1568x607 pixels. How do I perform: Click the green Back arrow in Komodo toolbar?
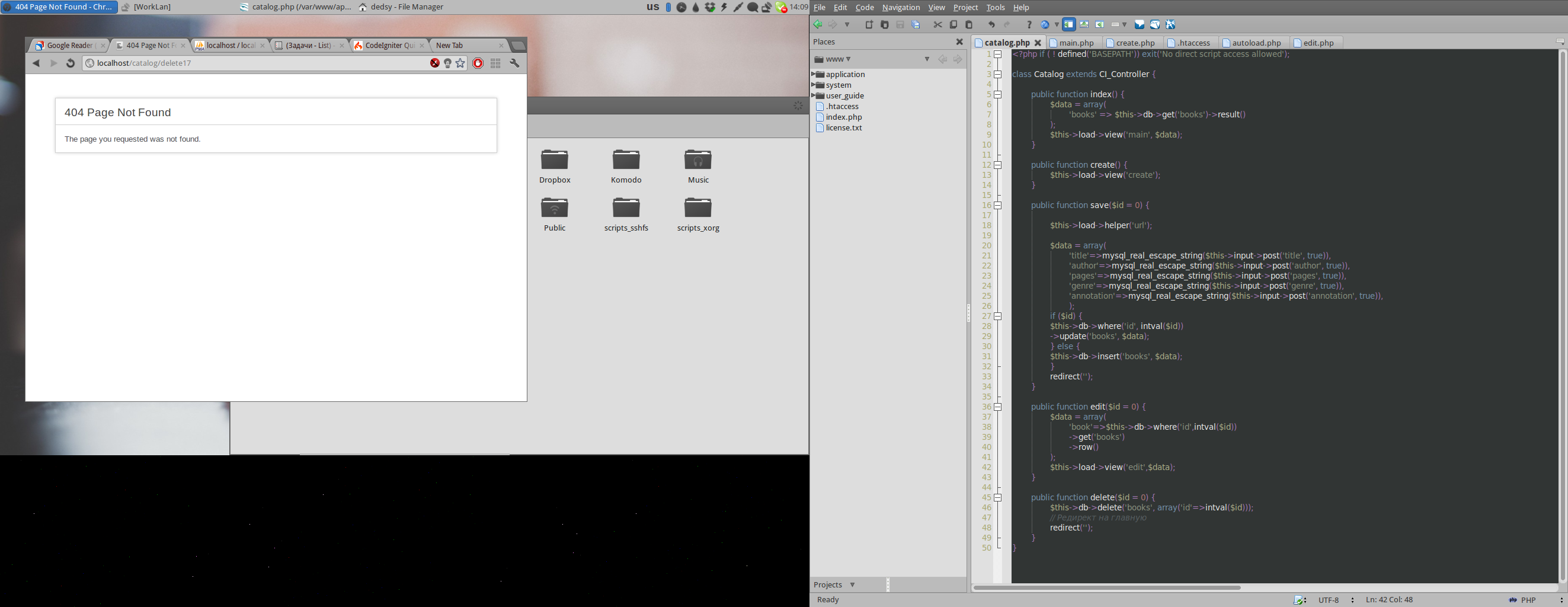pos(818,25)
